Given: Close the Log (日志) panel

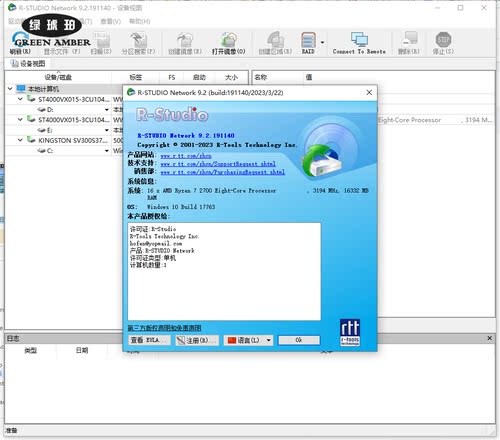Looking at the screenshot, I should point(489,338).
